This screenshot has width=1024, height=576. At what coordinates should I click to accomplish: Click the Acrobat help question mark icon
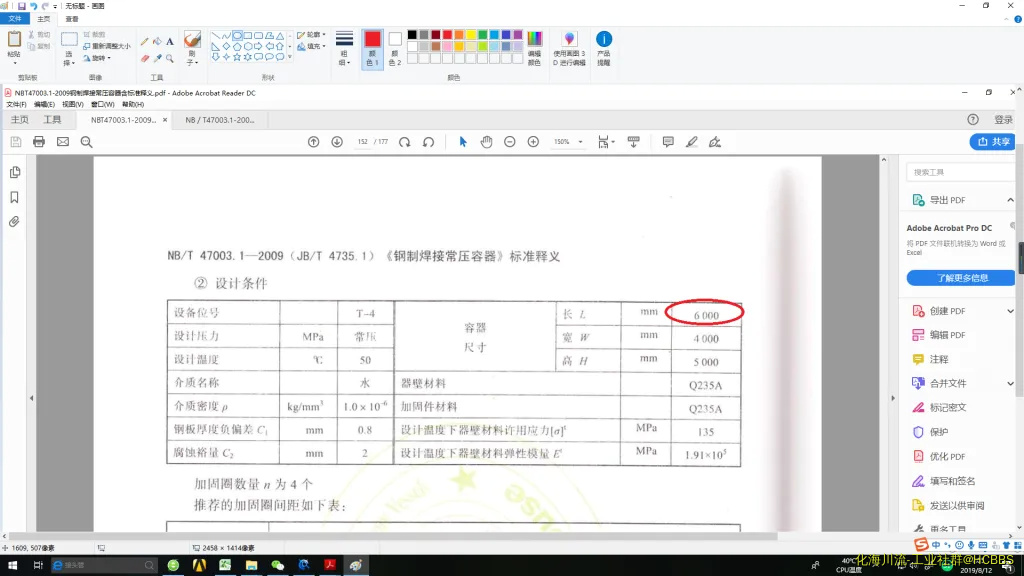[973, 120]
